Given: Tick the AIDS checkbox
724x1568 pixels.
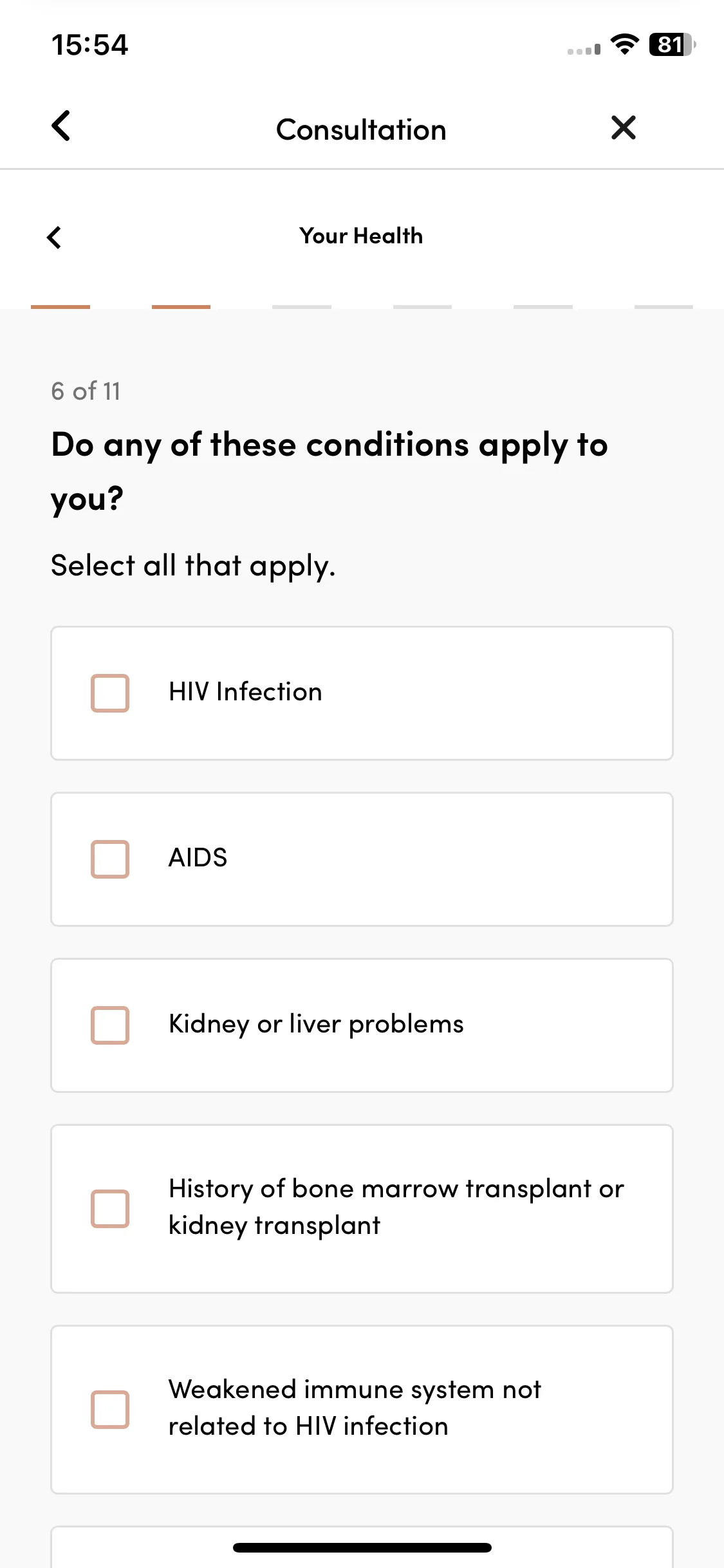Looking at the screenshot, I should [x=110, y=859].
